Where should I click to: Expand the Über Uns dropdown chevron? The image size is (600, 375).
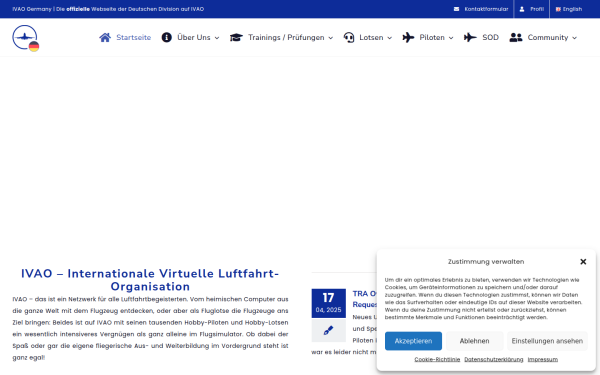pyautogui.click(x=217, y=38)
